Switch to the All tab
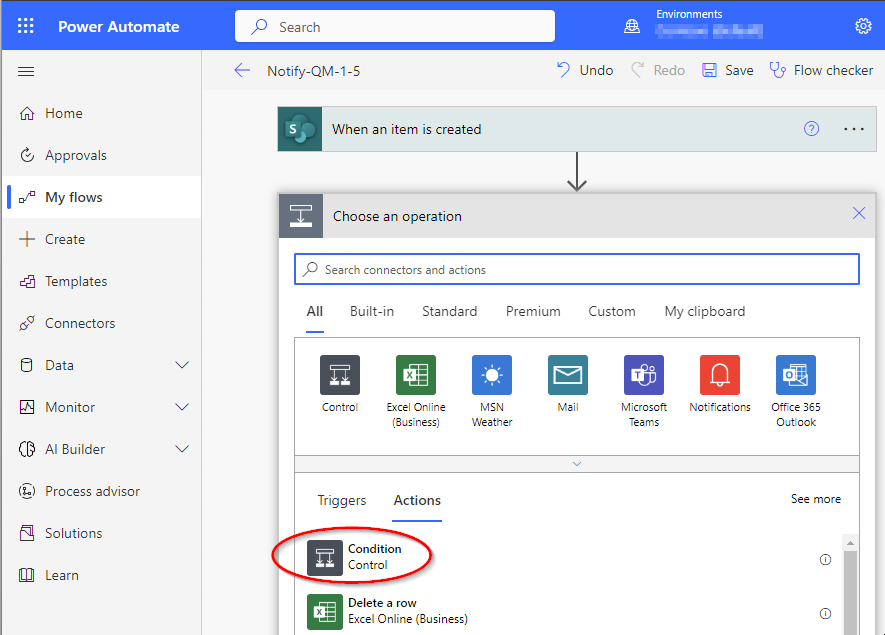This screenshot has width=885, height=635. [315, 312]
